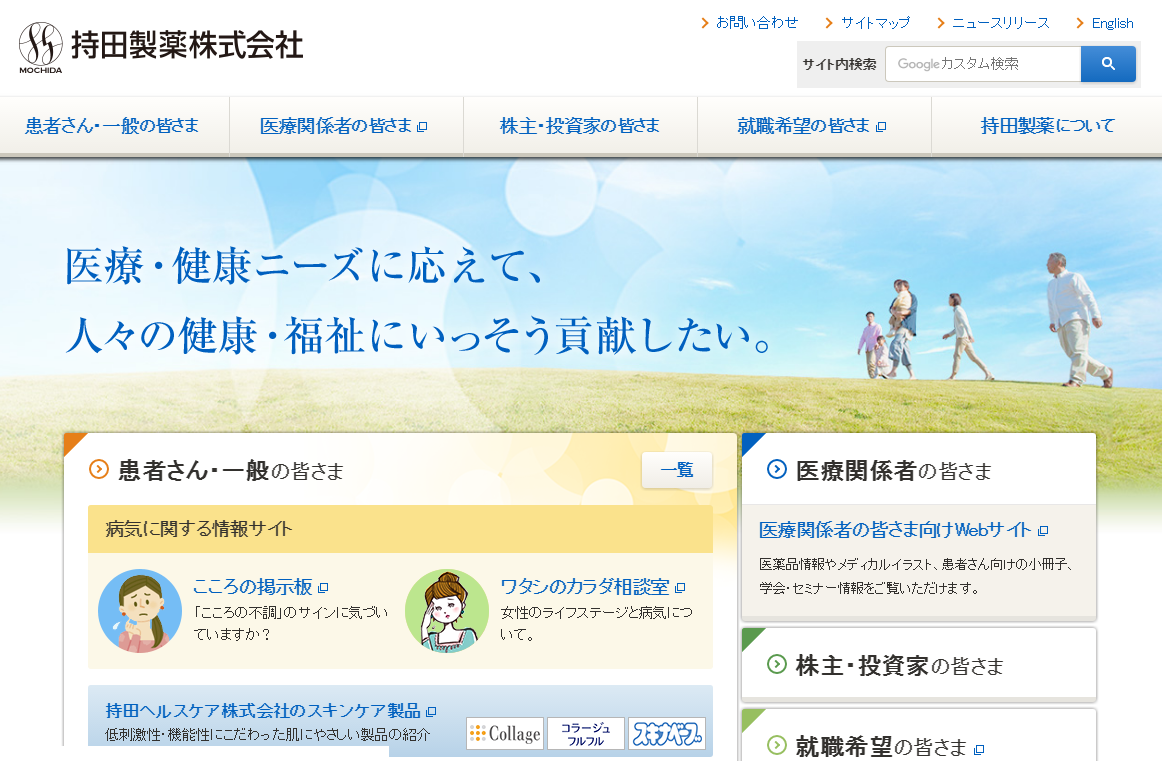Click the blue search magnifier button

[1108, 64]
